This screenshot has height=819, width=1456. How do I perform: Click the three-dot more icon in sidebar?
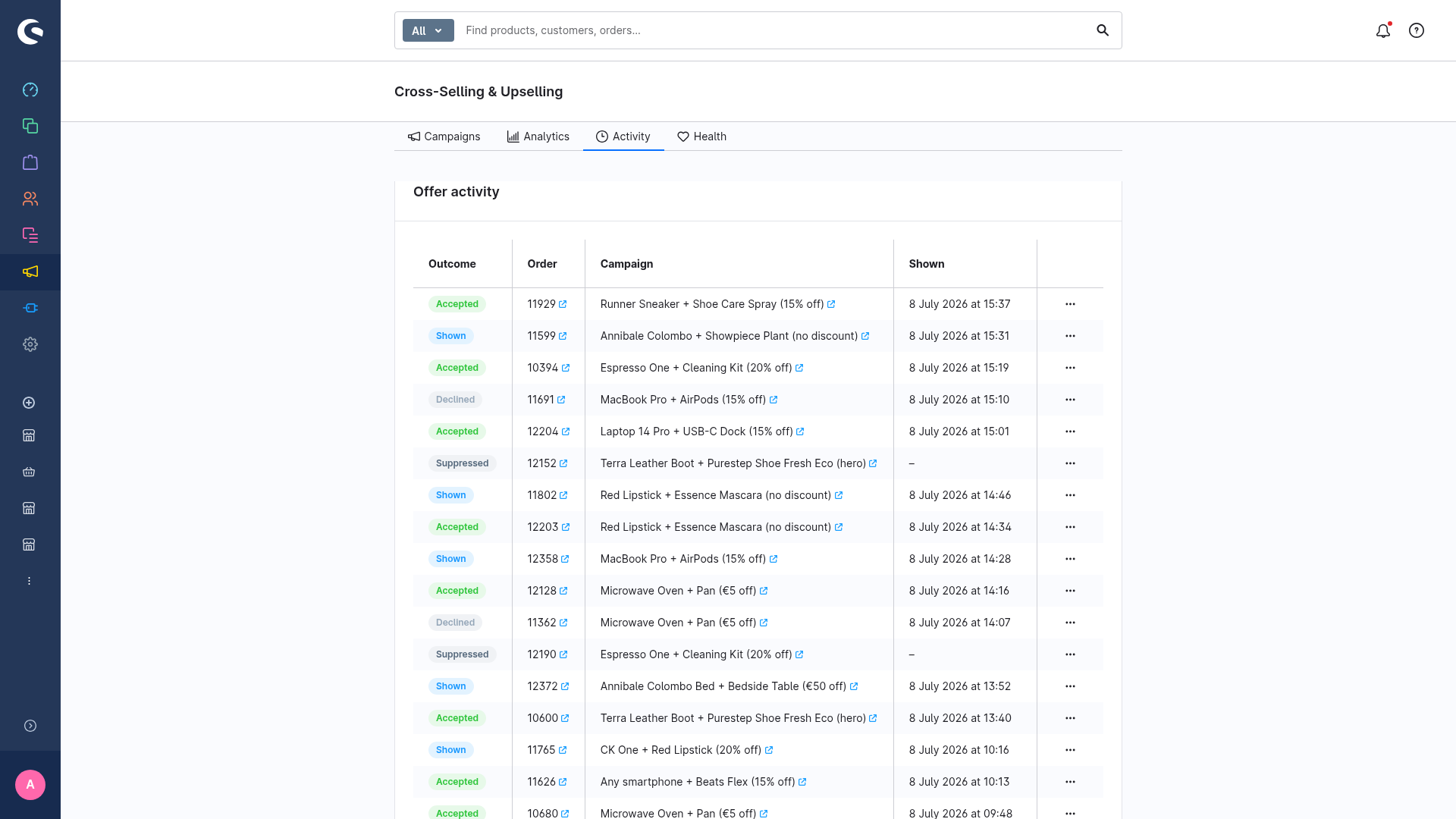29,581
